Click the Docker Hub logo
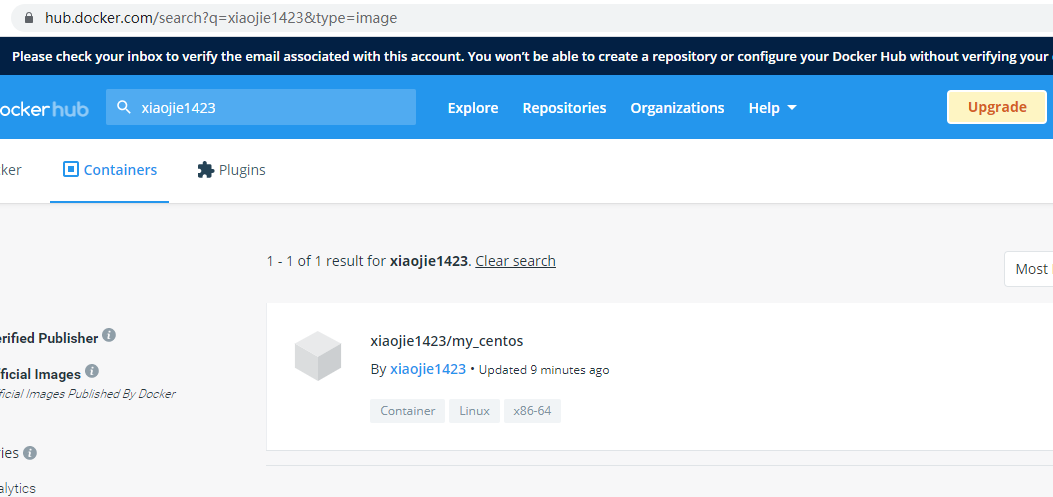Screen dimensions: 1053x497 (44, 108)
